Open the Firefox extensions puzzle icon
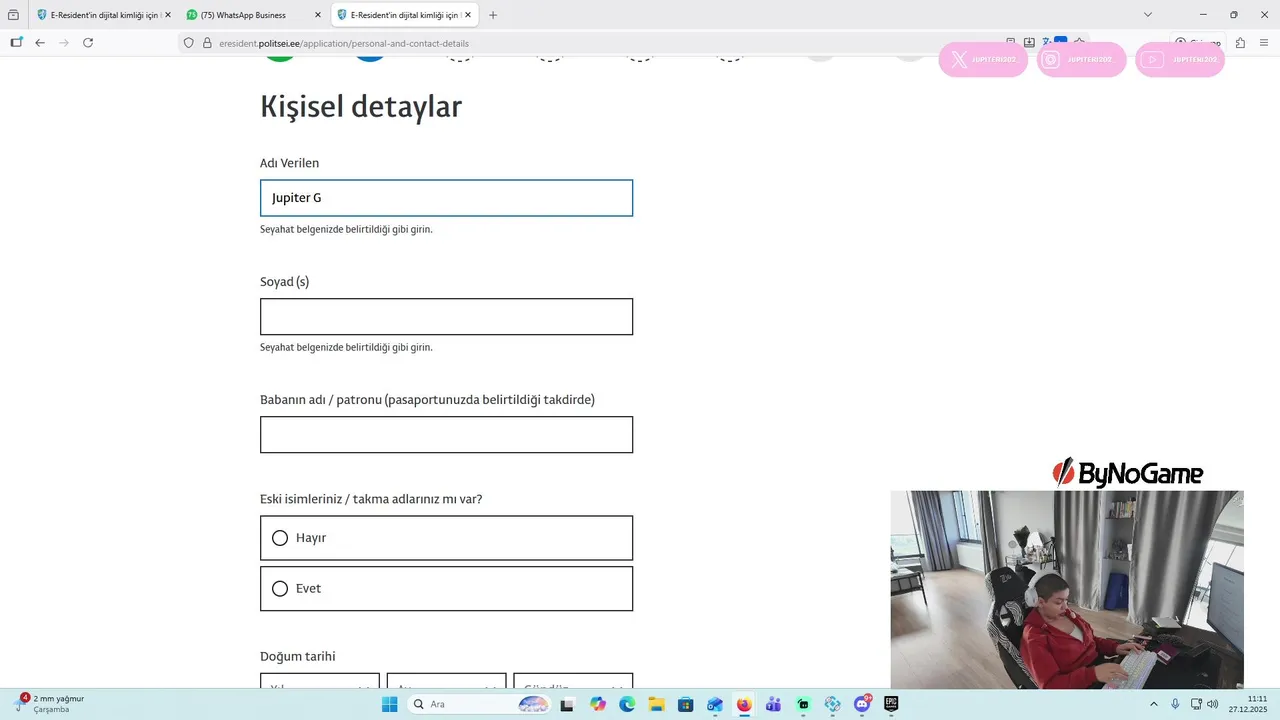 point(1240,43)
